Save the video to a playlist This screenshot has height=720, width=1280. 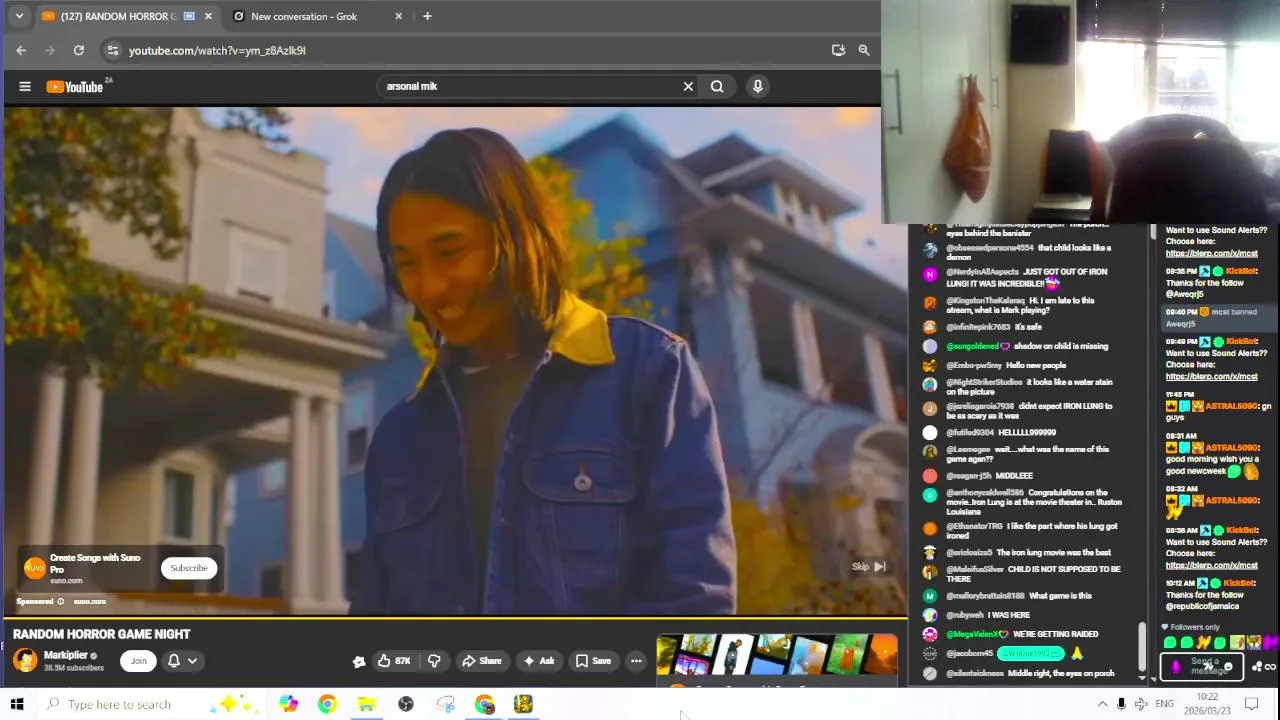[x=593, y=660]
